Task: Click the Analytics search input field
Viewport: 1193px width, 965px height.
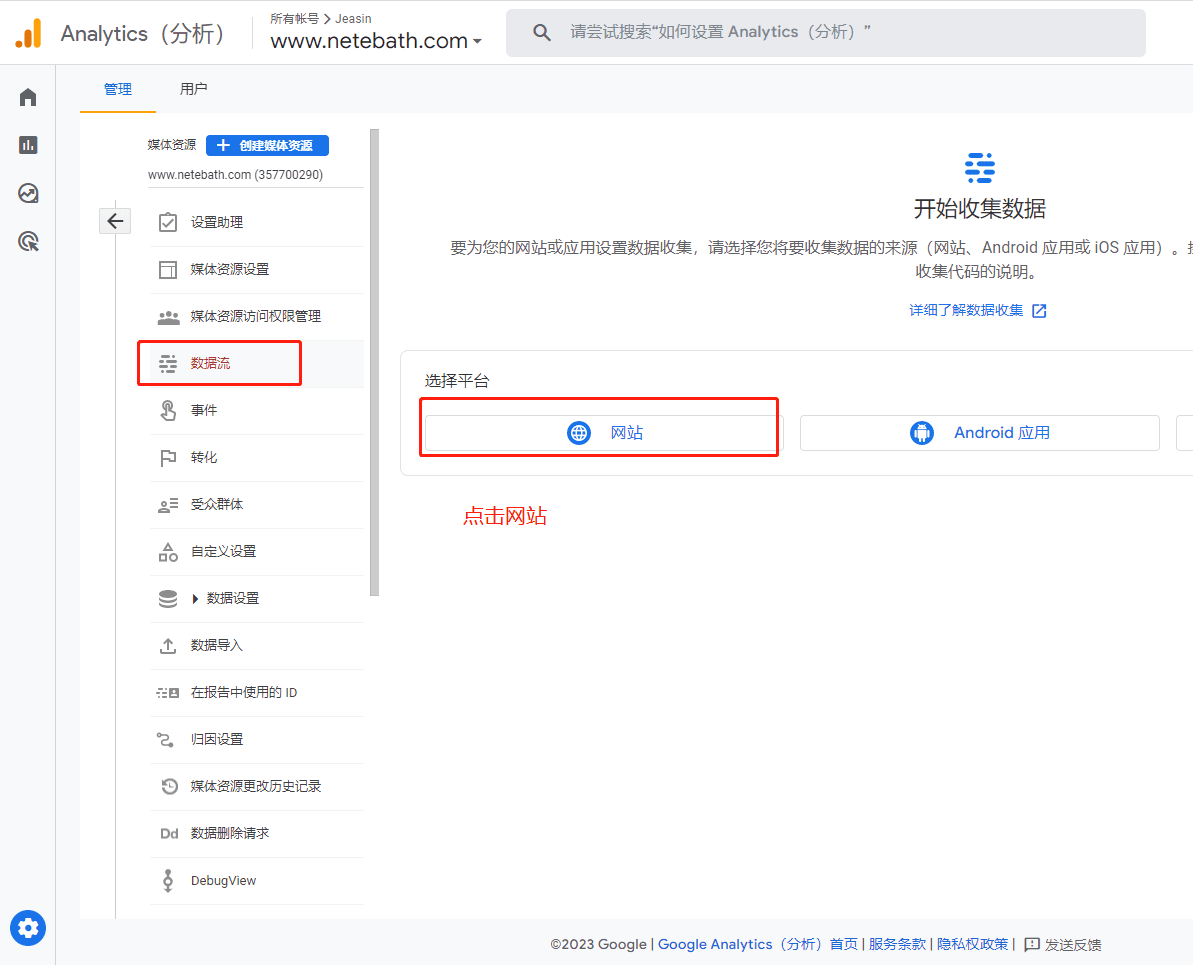Action: pos(826,33)
